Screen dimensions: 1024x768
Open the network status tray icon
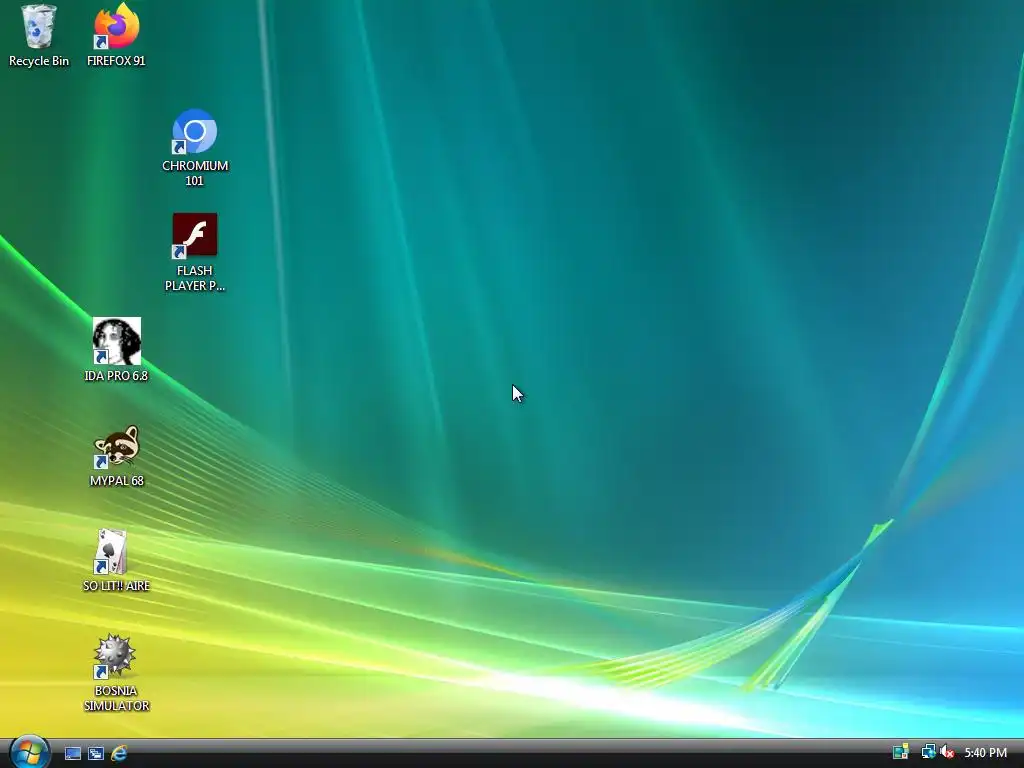pyautogui.click(x=928, y=752)
